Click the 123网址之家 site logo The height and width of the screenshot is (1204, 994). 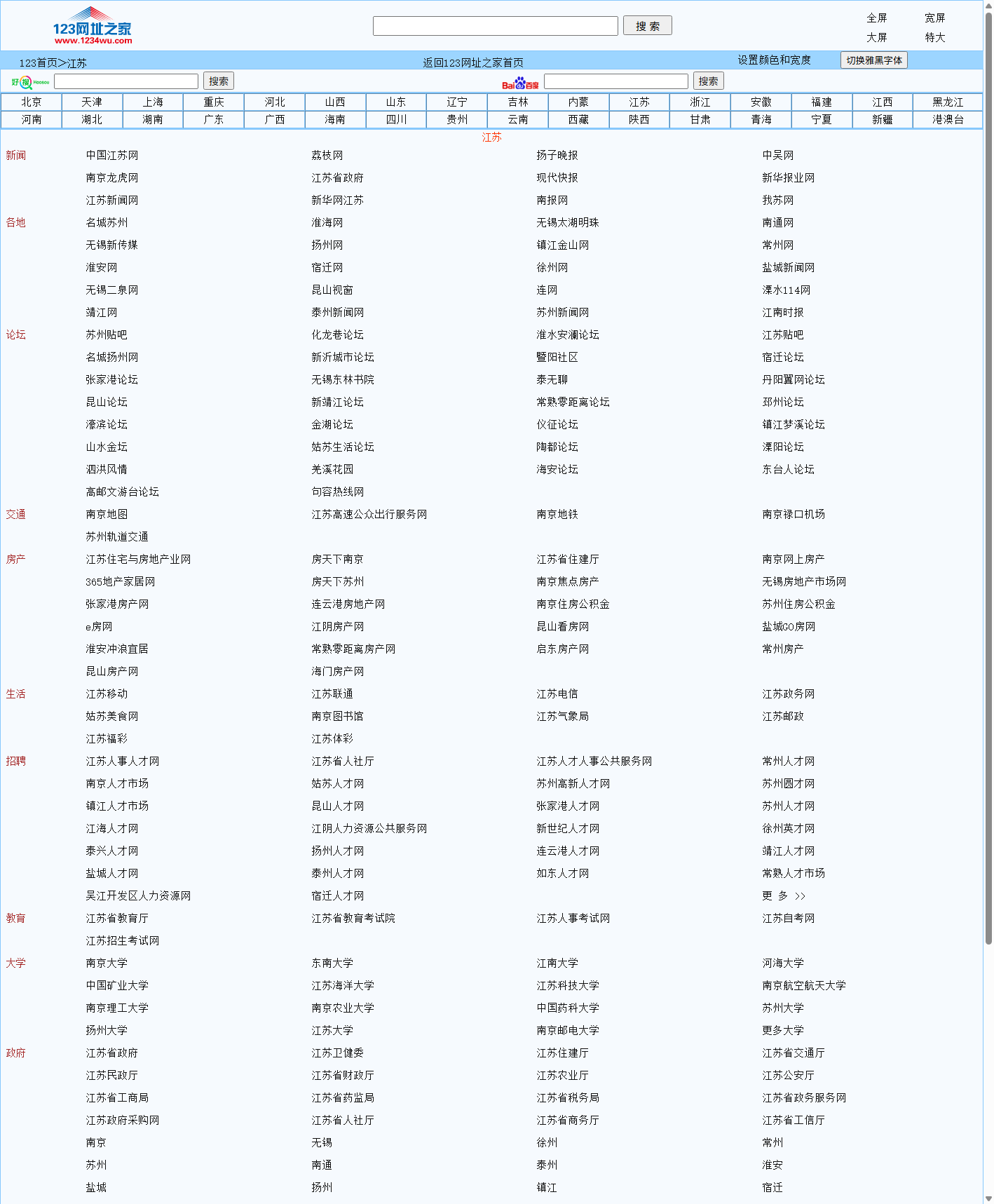92,27
